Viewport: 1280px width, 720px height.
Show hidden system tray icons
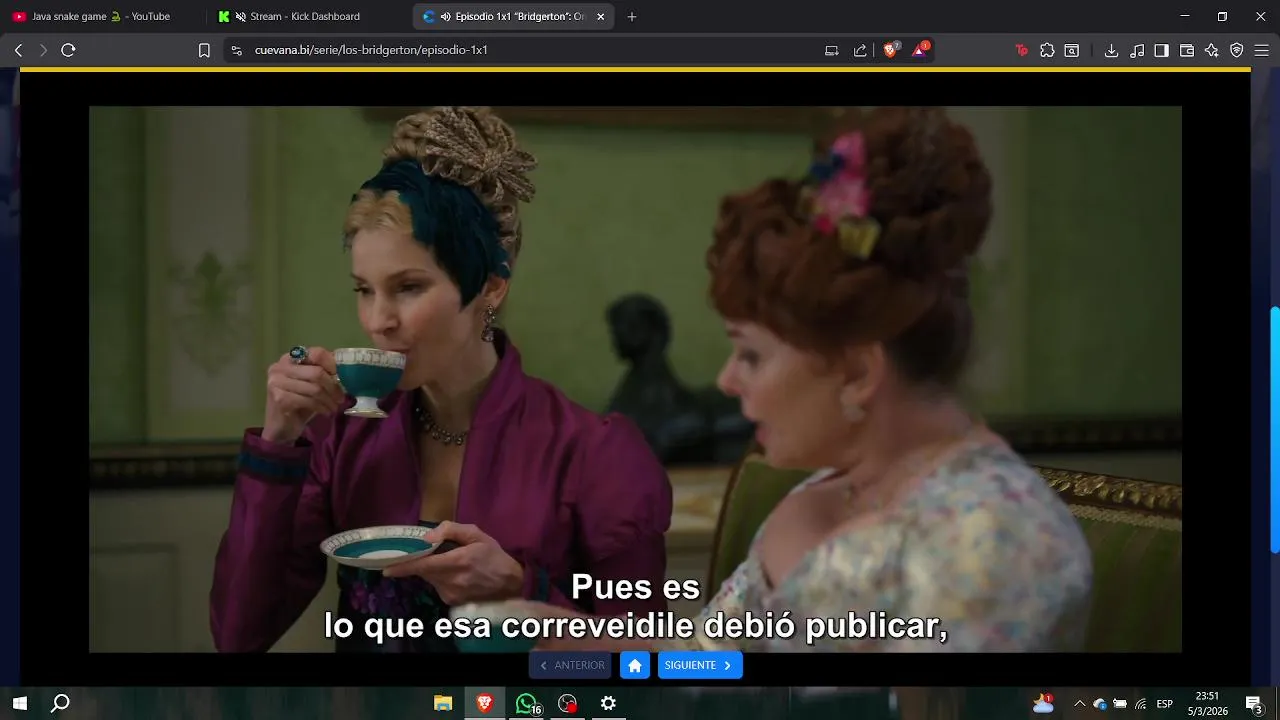[x=1079, y=703]
